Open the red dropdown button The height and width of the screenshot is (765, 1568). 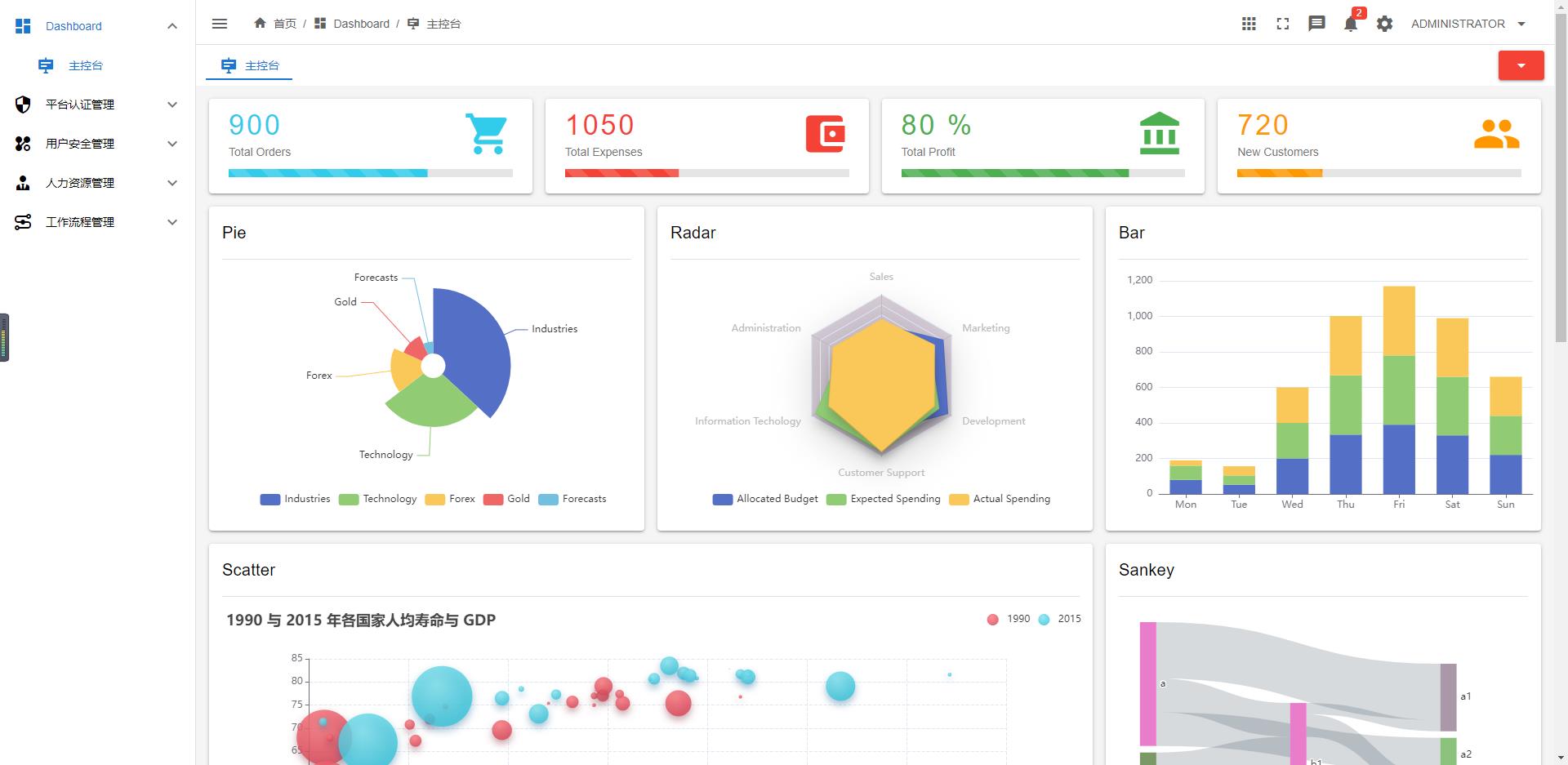tap(1521, 65)
